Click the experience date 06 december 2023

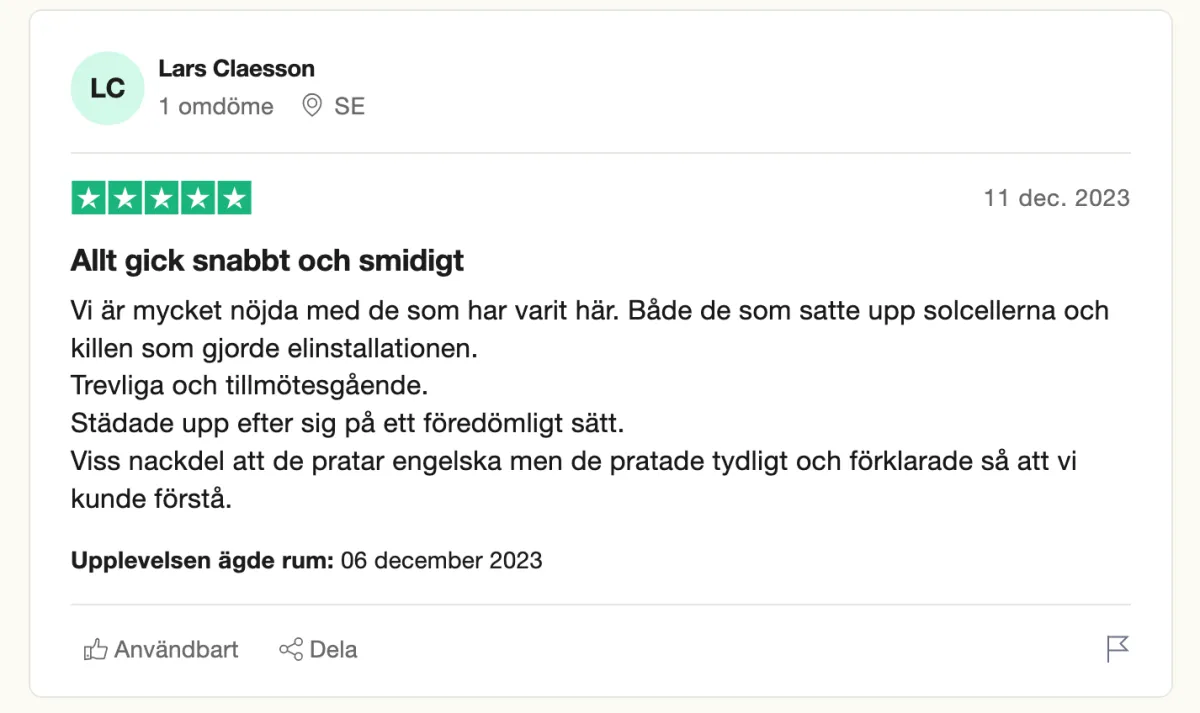point(441,560)
